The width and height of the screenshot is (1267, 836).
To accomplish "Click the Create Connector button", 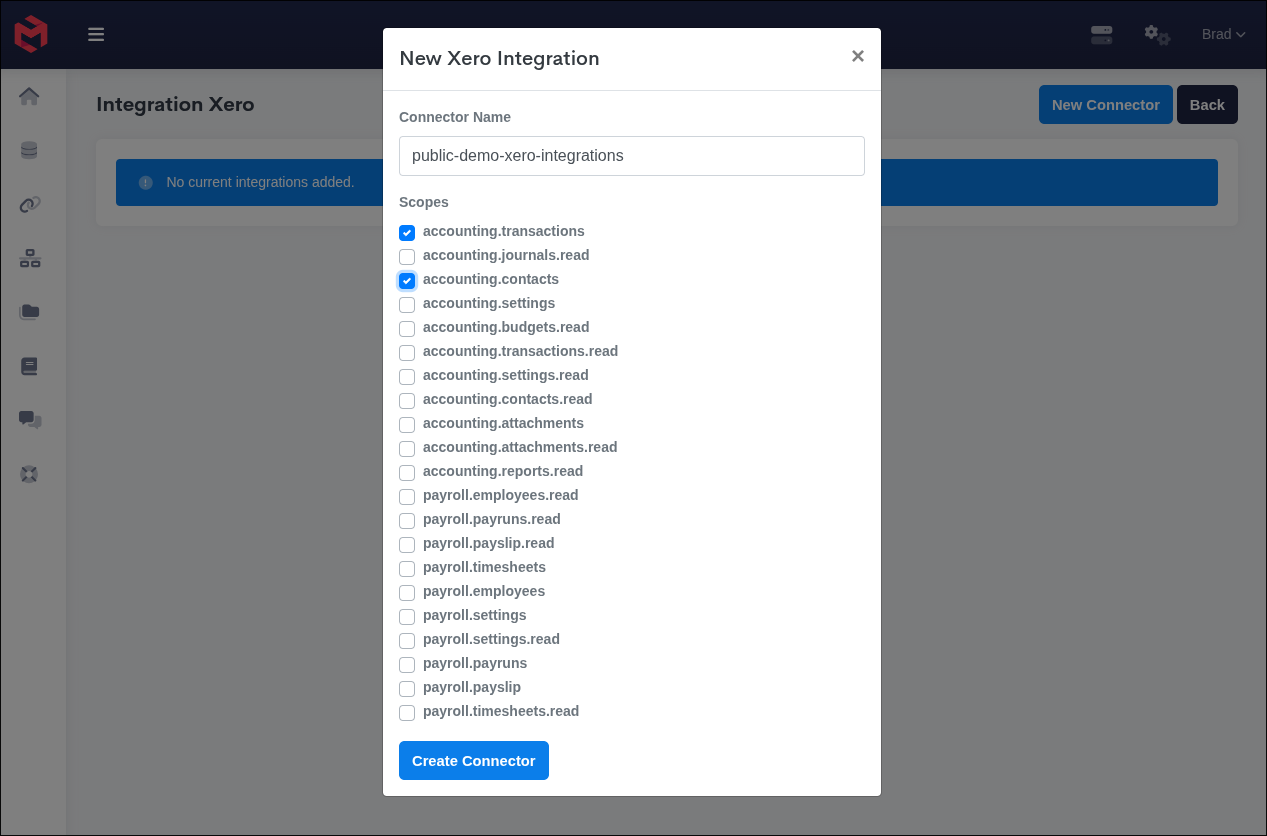I will tap(473, 760).
